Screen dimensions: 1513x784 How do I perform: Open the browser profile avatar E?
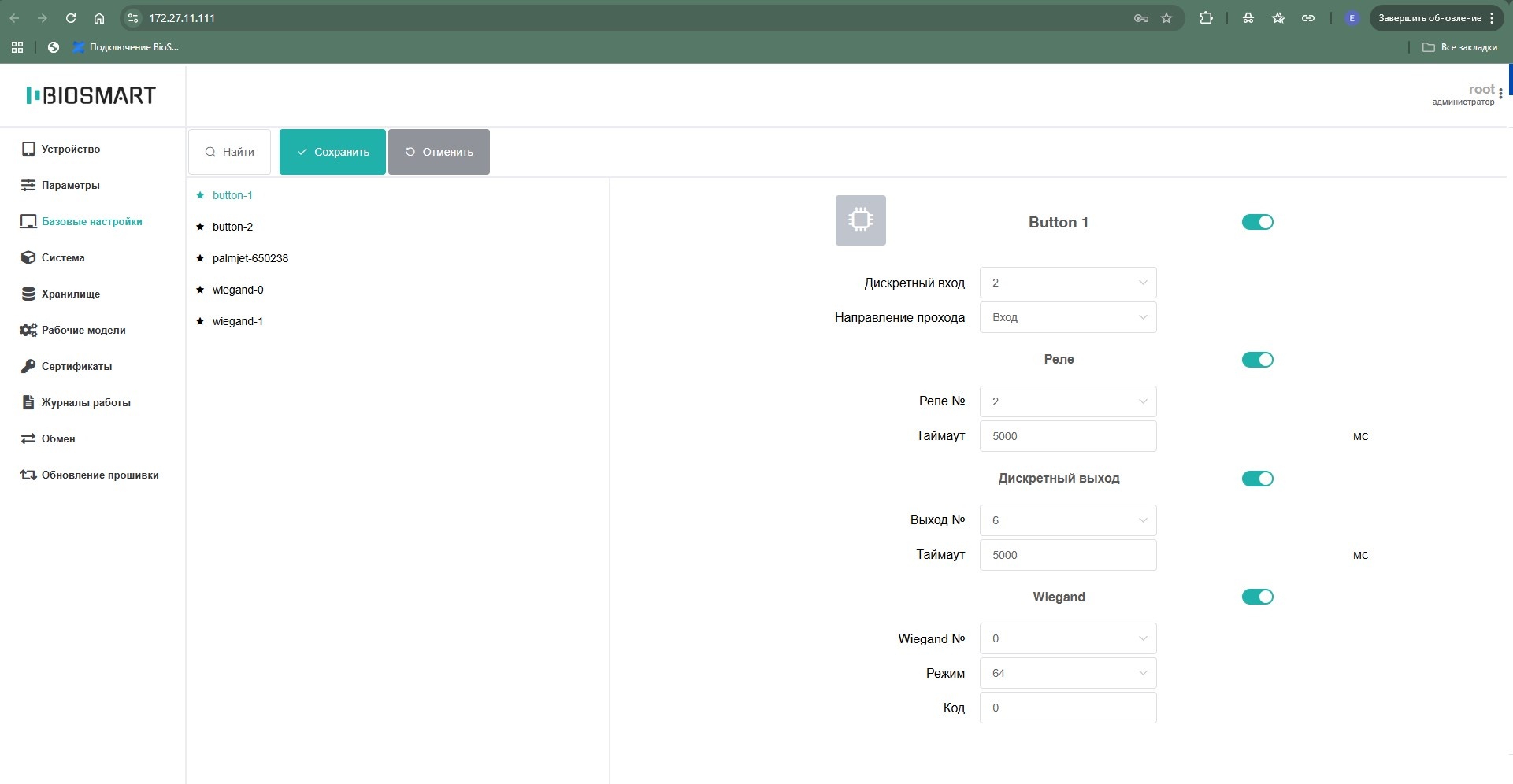[1352, 18]
